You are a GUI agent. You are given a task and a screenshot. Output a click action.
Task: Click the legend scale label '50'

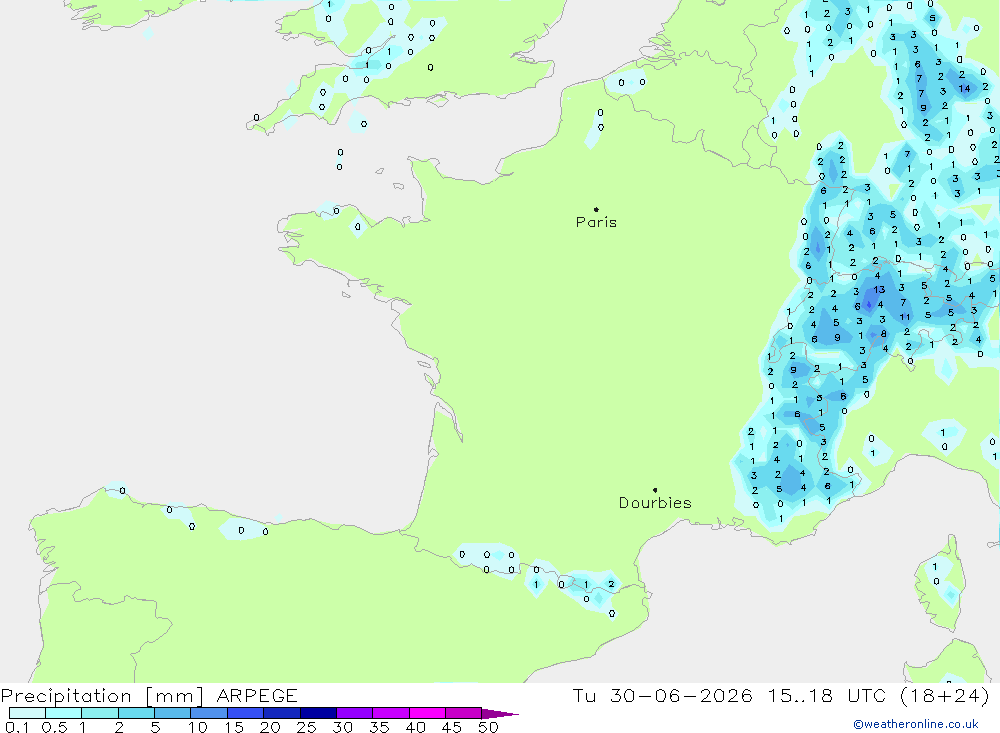pos(488,727)
